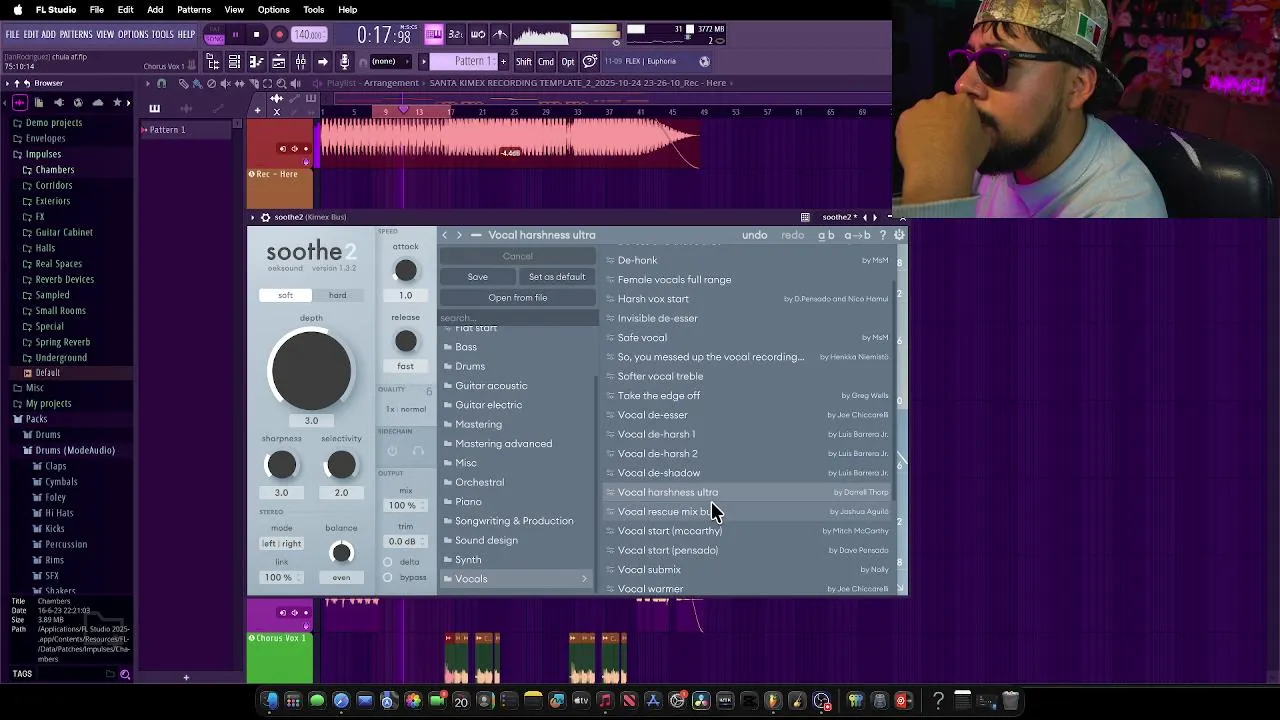Enable the bypass radio option
Viewport: 1280px width, 720px height.
click(x=388, y=578)
